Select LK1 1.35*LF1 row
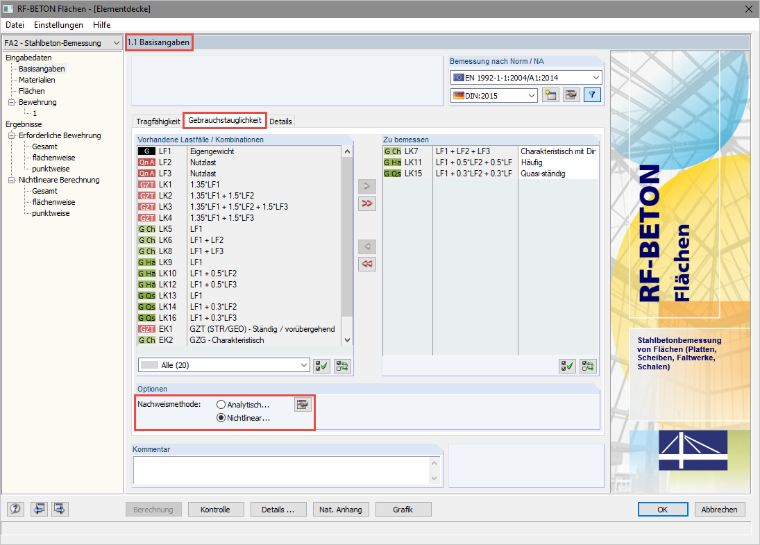The width and height of the screenshot is (760, 545). point(239,185)
